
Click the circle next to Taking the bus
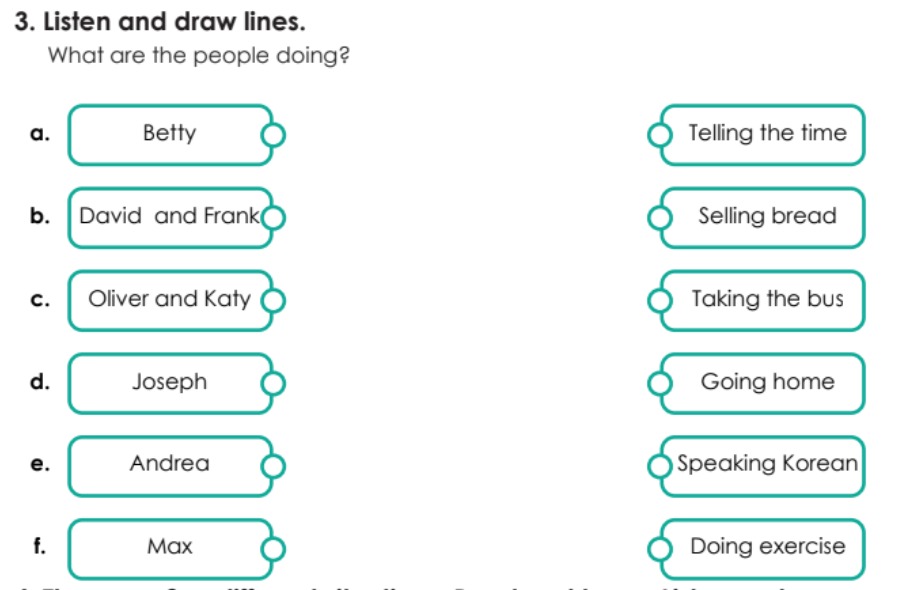pyautogui.click(x=660, y=301)
